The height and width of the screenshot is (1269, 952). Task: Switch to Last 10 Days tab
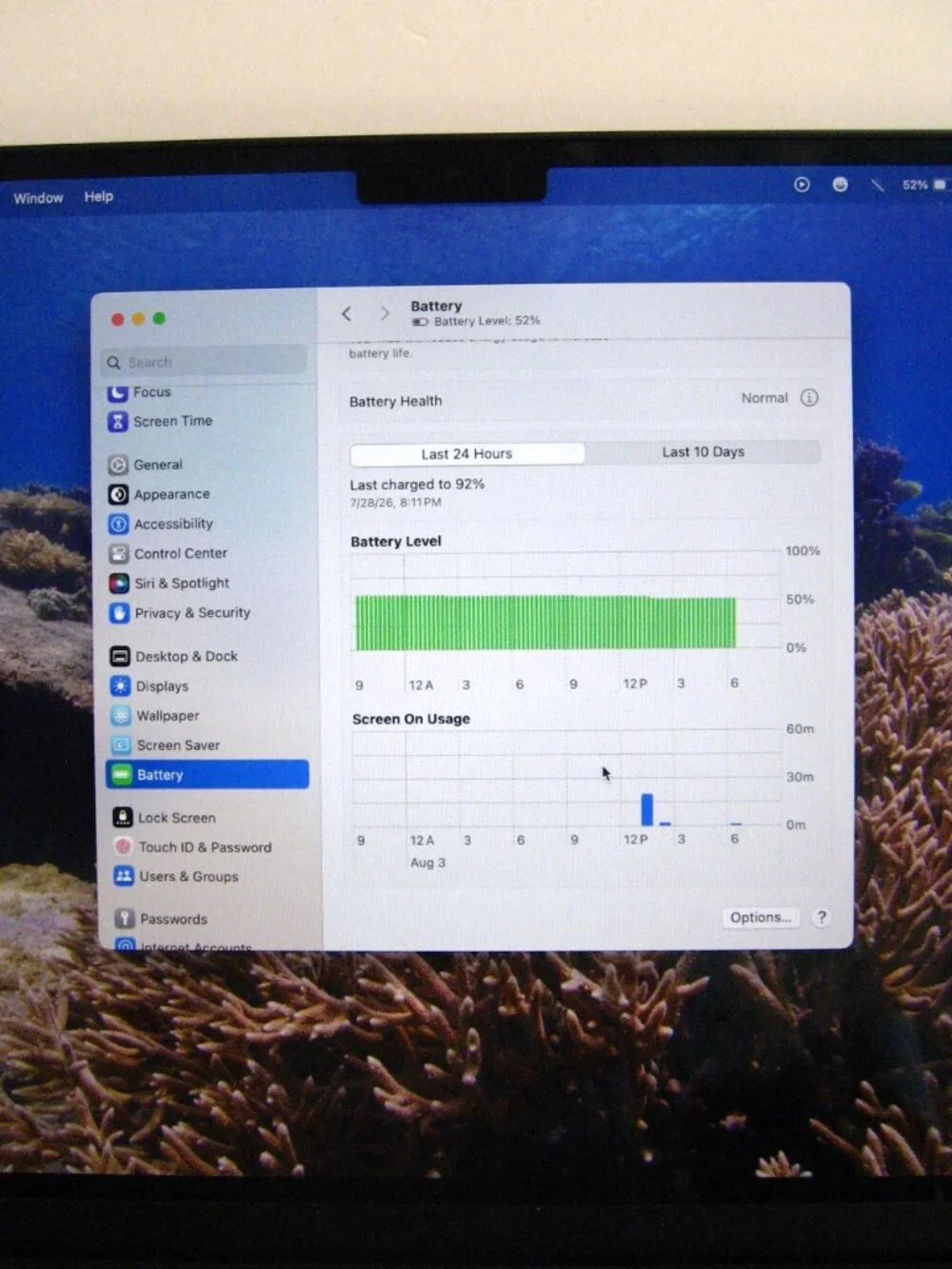pos(704,452)
